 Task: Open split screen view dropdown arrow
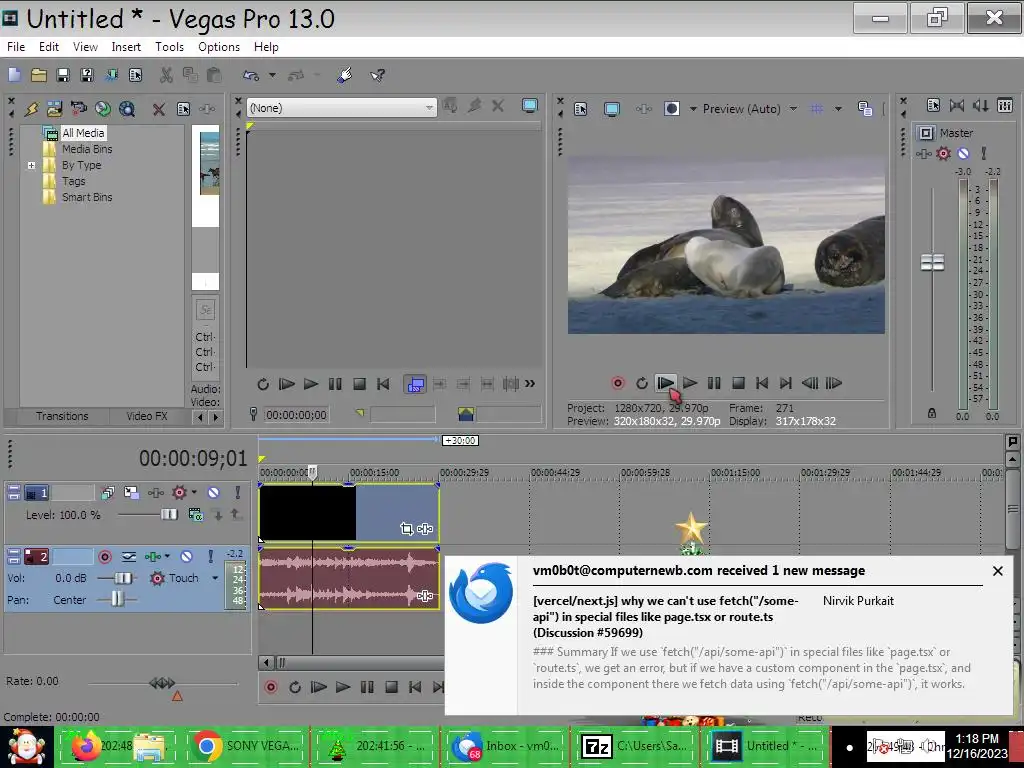coord(693,109)
